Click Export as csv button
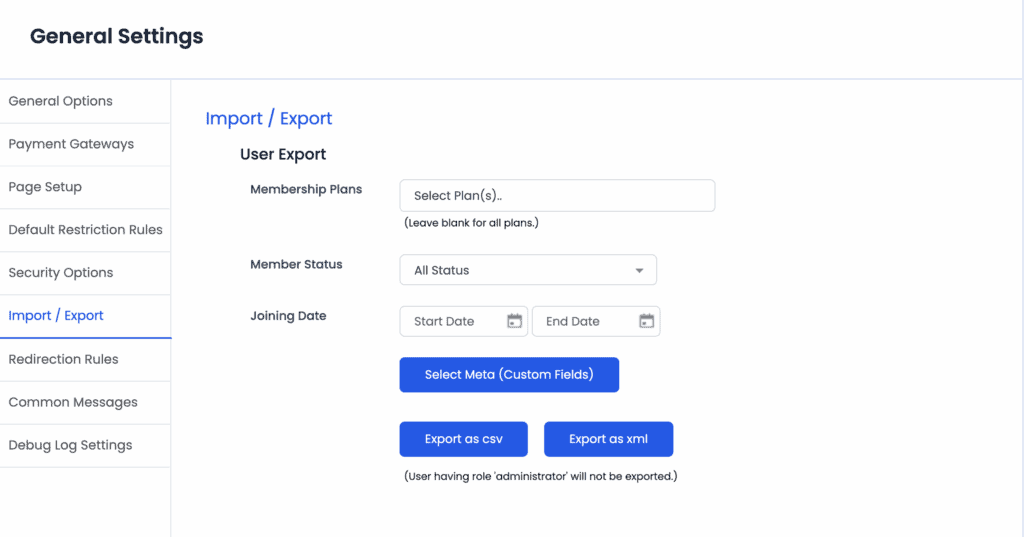 tap(464, 439)
